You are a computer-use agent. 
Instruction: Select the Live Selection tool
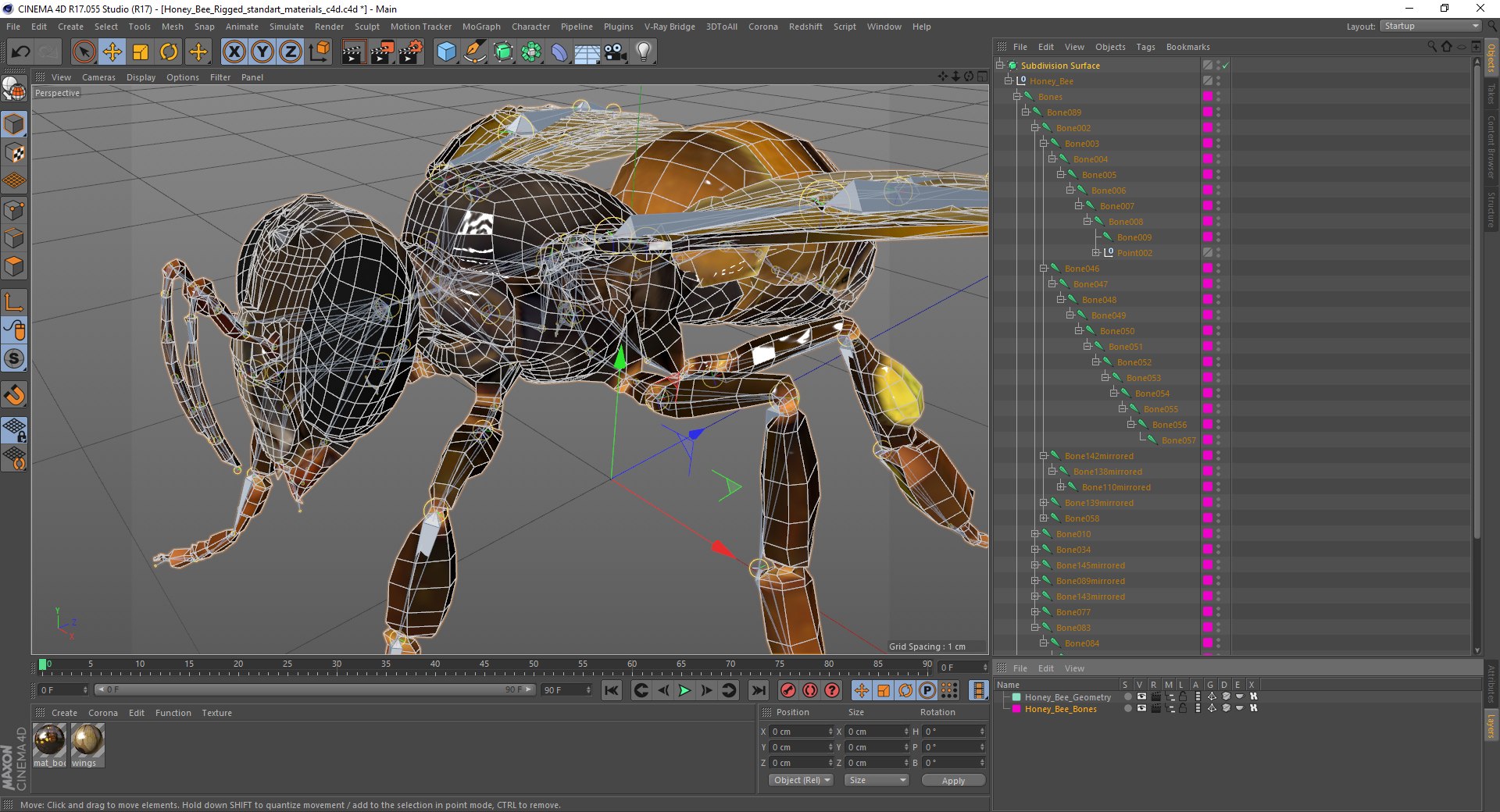tap(84, 52)
